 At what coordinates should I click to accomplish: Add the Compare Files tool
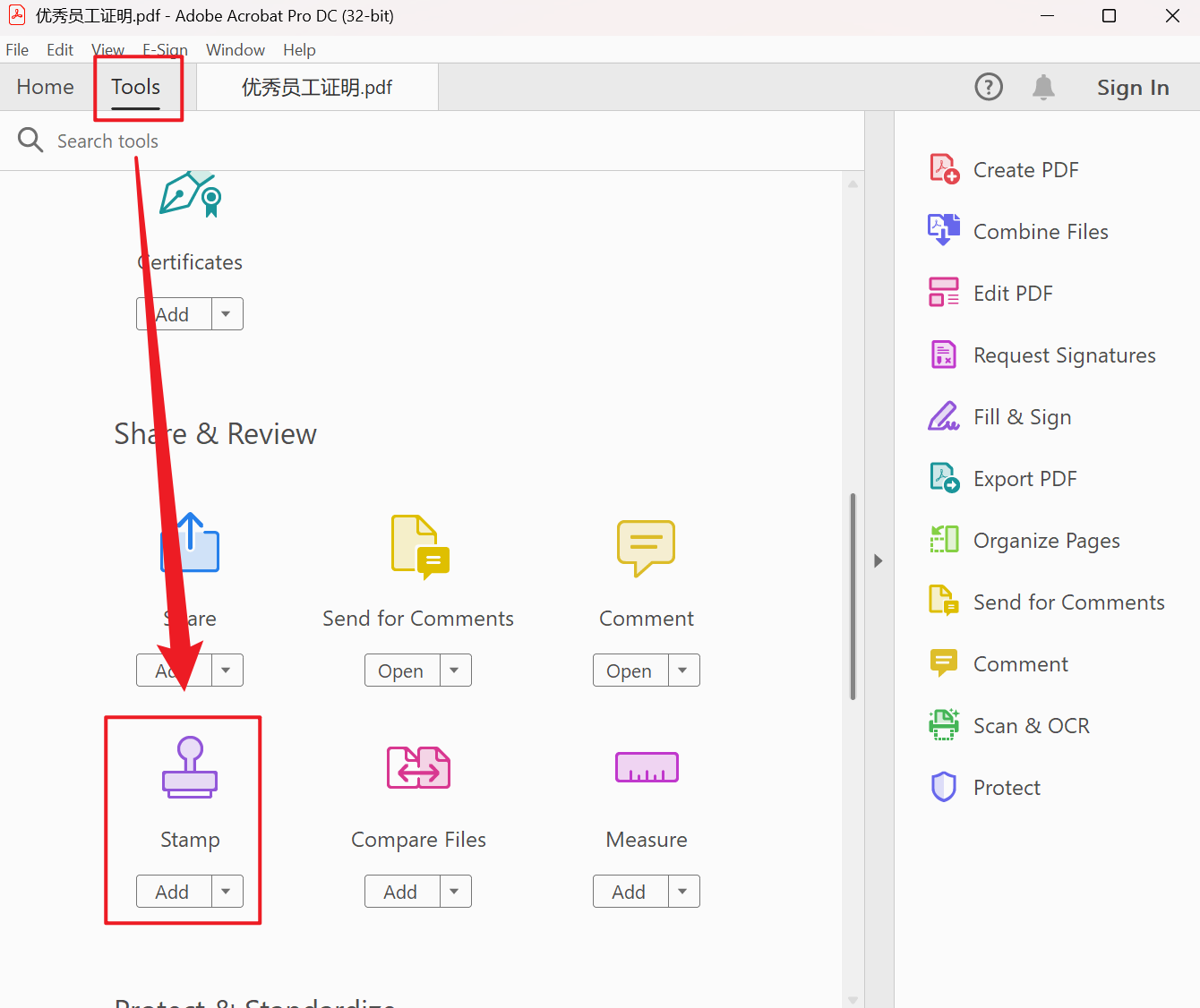coord(402,892)
